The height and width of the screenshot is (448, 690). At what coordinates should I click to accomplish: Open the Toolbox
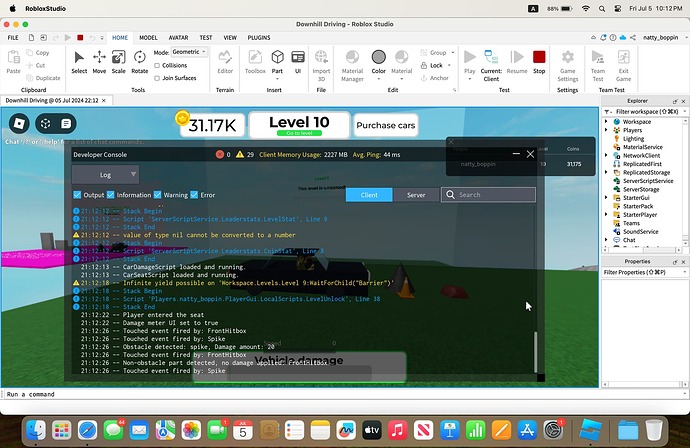pos(255,62)
